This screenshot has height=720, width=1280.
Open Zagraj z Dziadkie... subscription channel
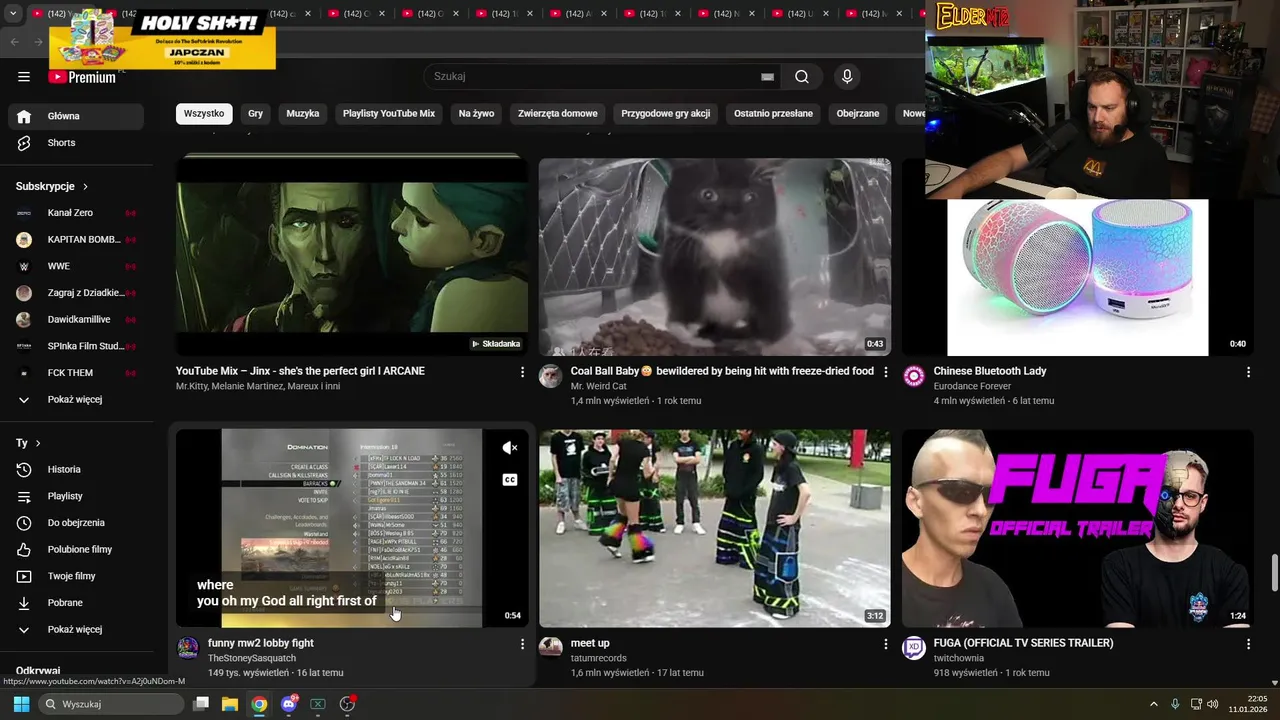(76, 293)
